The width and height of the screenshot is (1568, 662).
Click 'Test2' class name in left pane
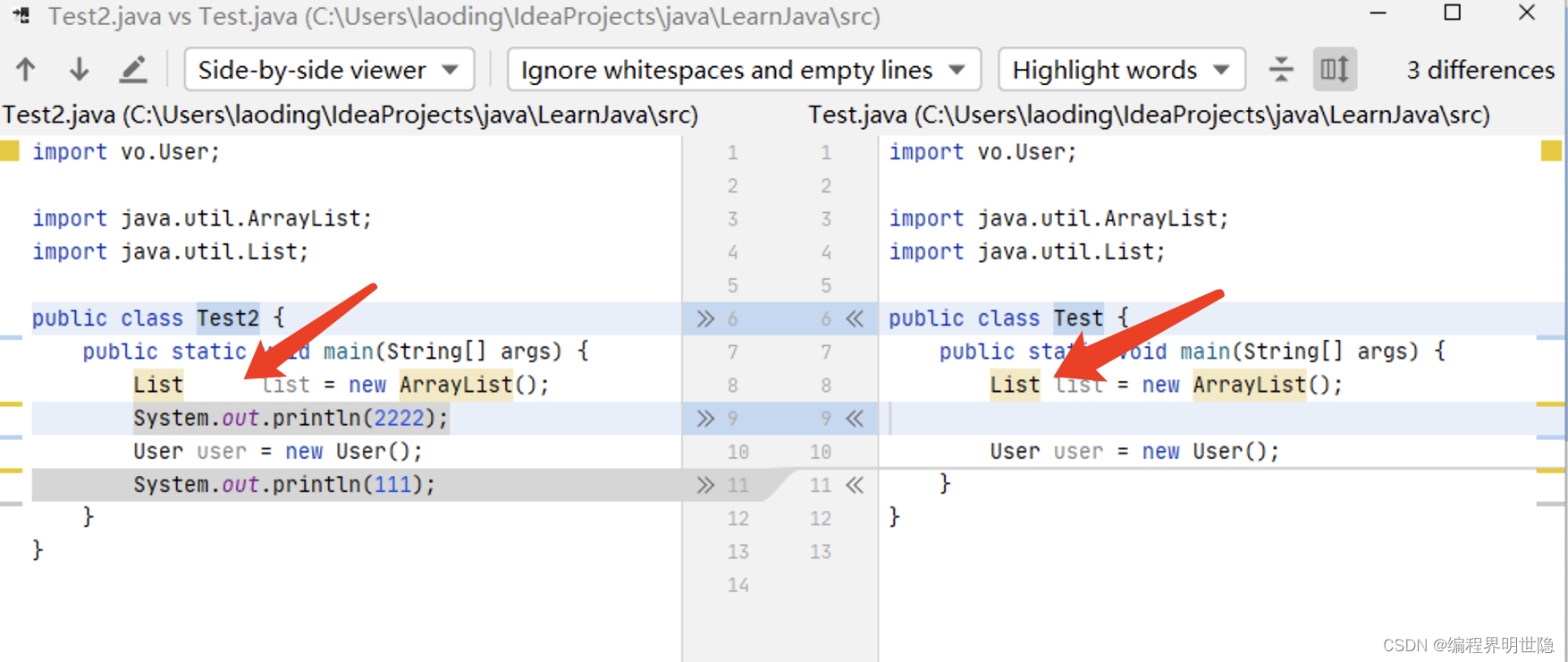pos(228,318)
